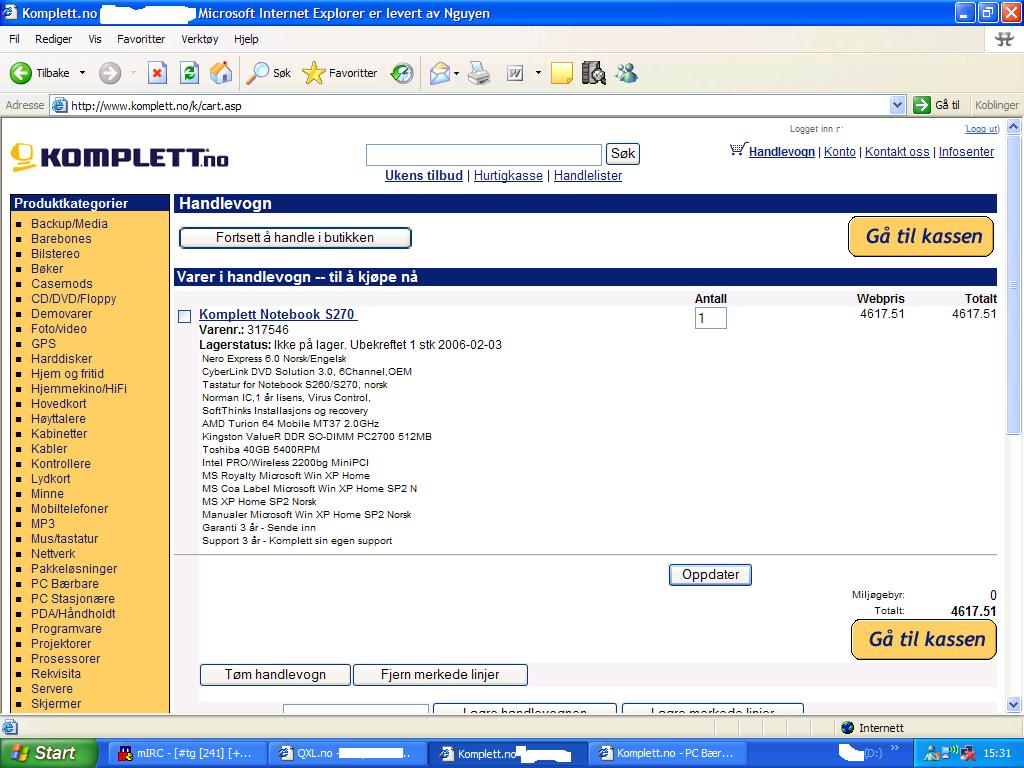Click the bottom Gå til kassen button

pyautogui.click(x=924, y=639)
